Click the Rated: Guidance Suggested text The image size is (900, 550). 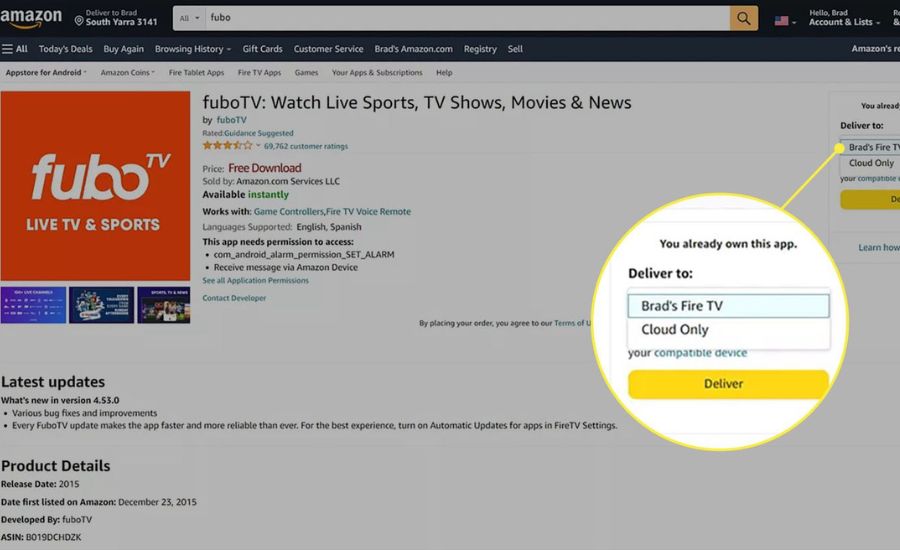click(248, 133)
